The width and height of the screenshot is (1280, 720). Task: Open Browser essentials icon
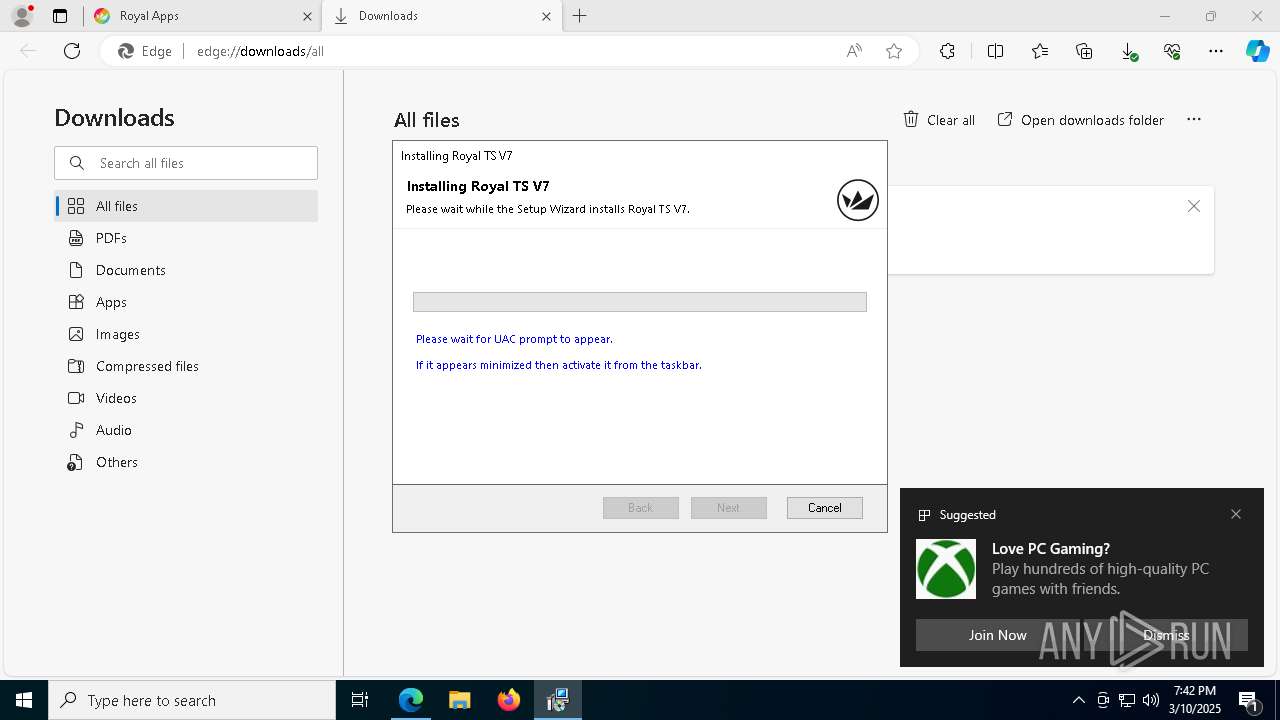tap(1172, 51)
